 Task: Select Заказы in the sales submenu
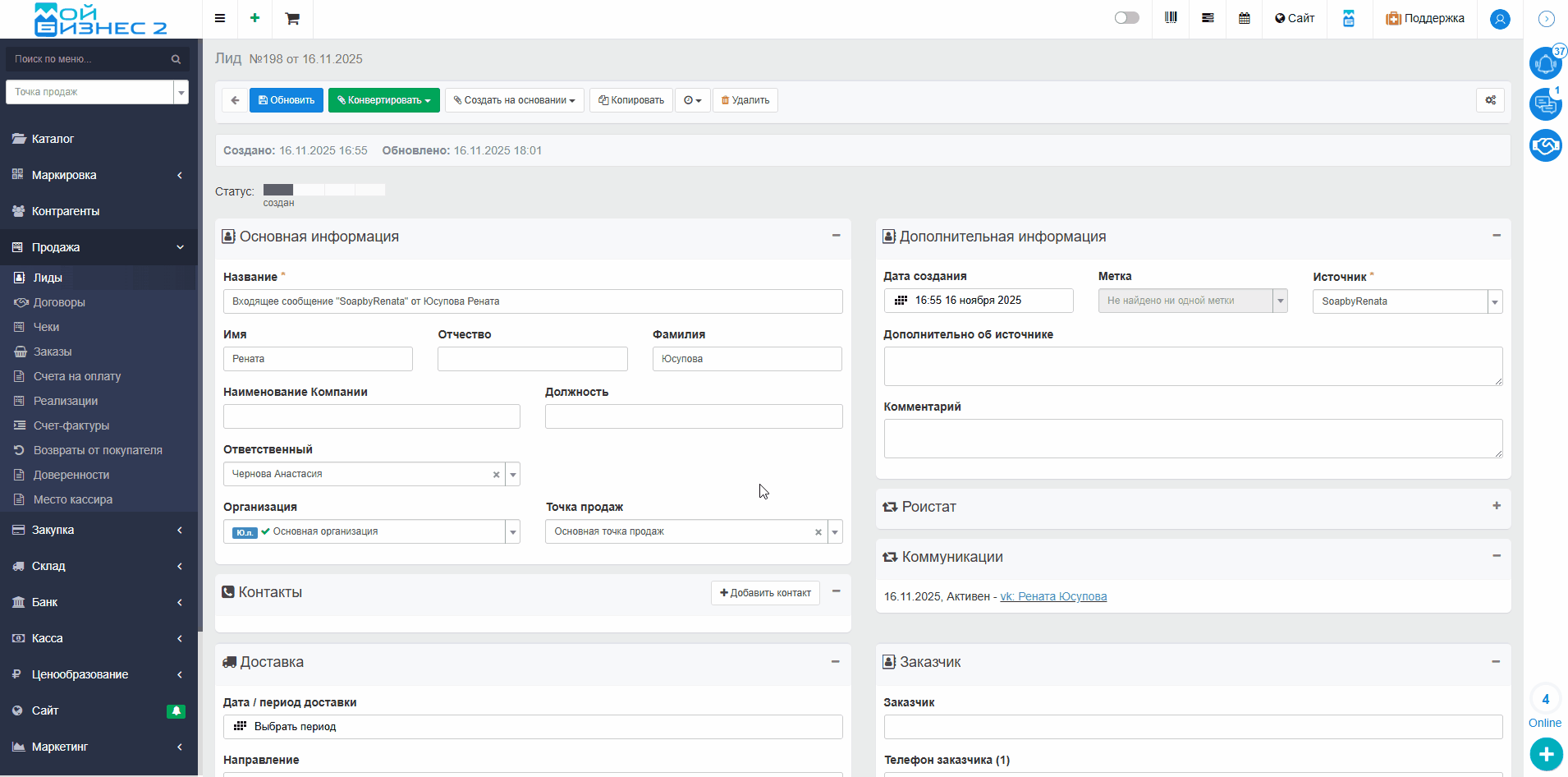coord(53,352)
